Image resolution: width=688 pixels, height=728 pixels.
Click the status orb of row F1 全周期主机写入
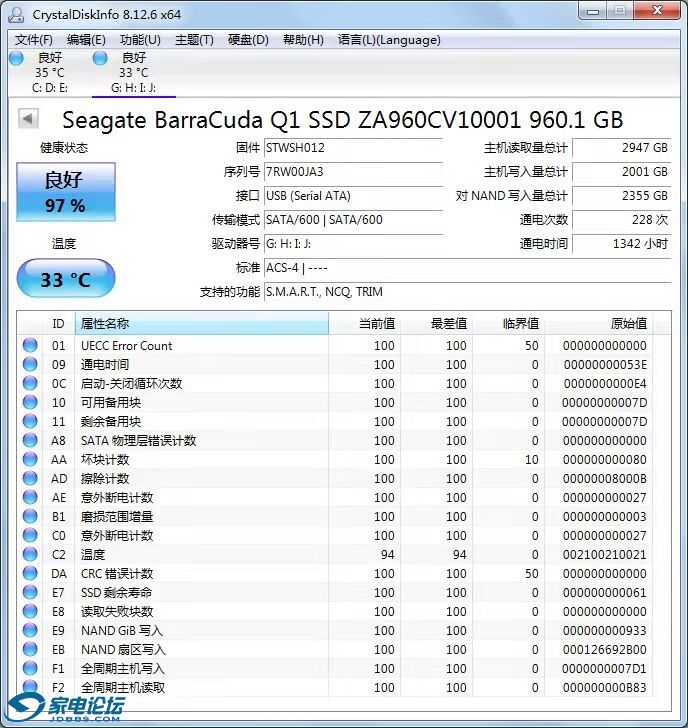[30, 669]
